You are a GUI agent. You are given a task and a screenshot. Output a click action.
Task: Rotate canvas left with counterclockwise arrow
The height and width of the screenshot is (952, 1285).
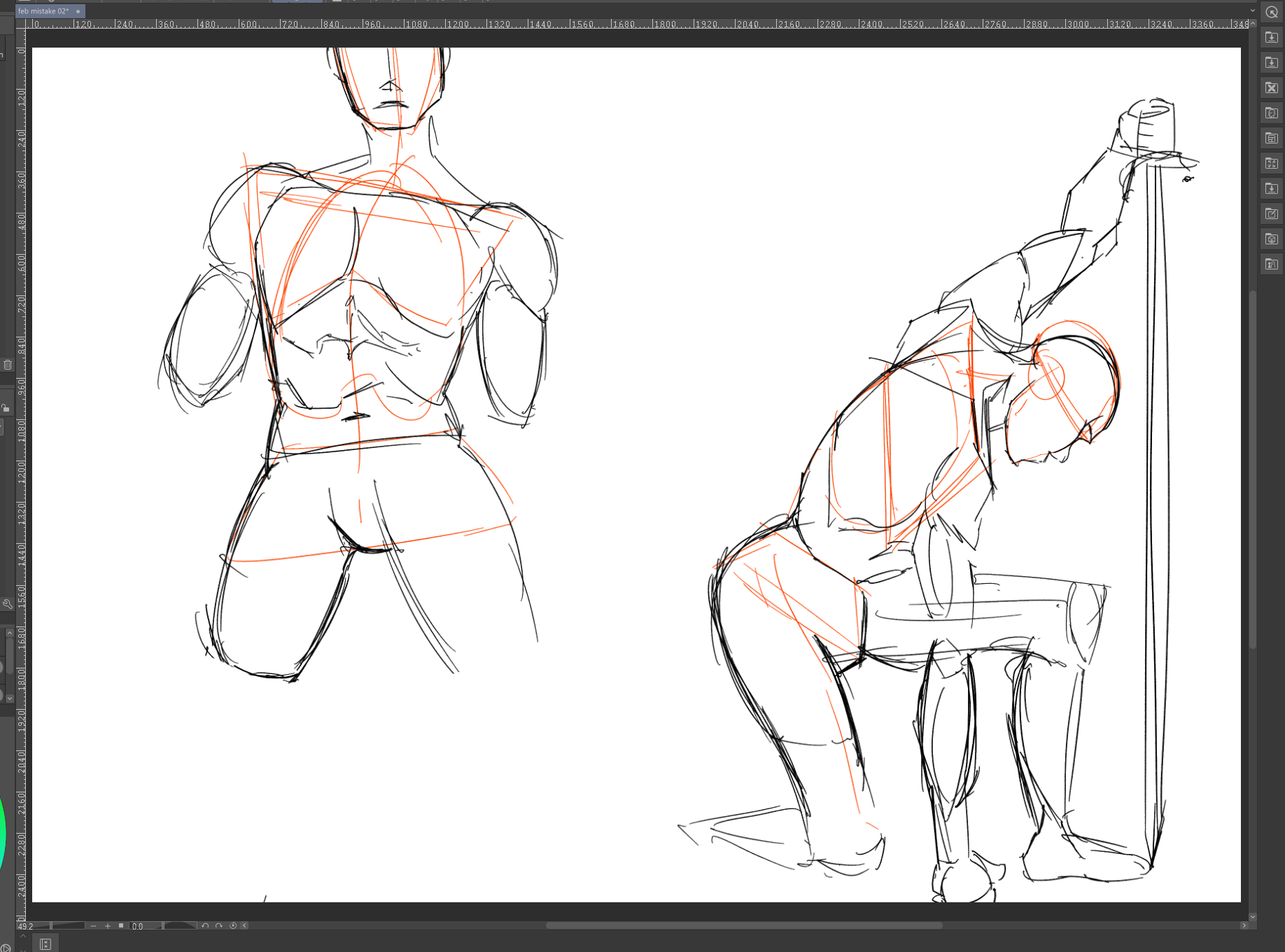(x=205, y=925)
